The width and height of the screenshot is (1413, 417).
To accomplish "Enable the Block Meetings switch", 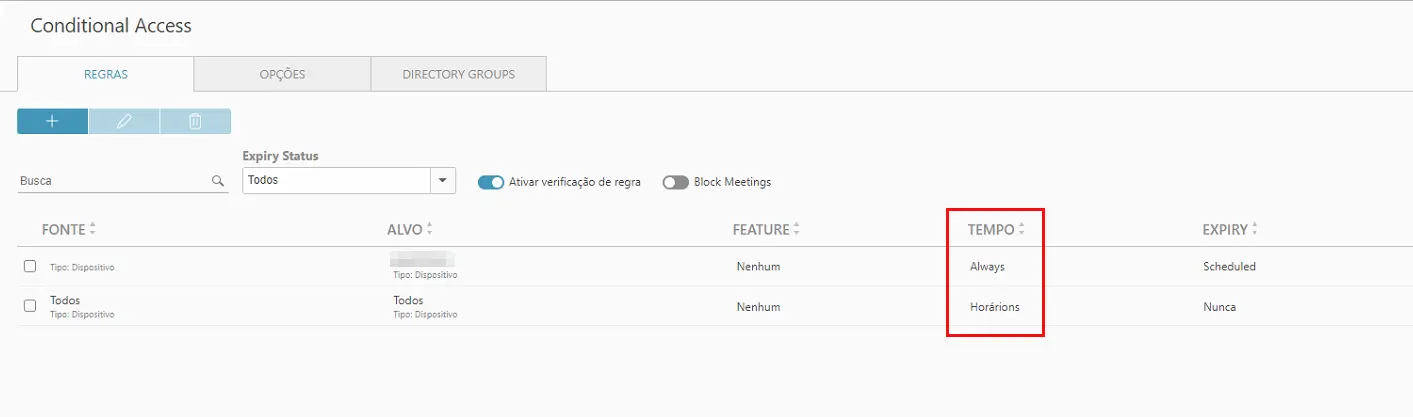I will pyautogui.click(x=676, y=182).
